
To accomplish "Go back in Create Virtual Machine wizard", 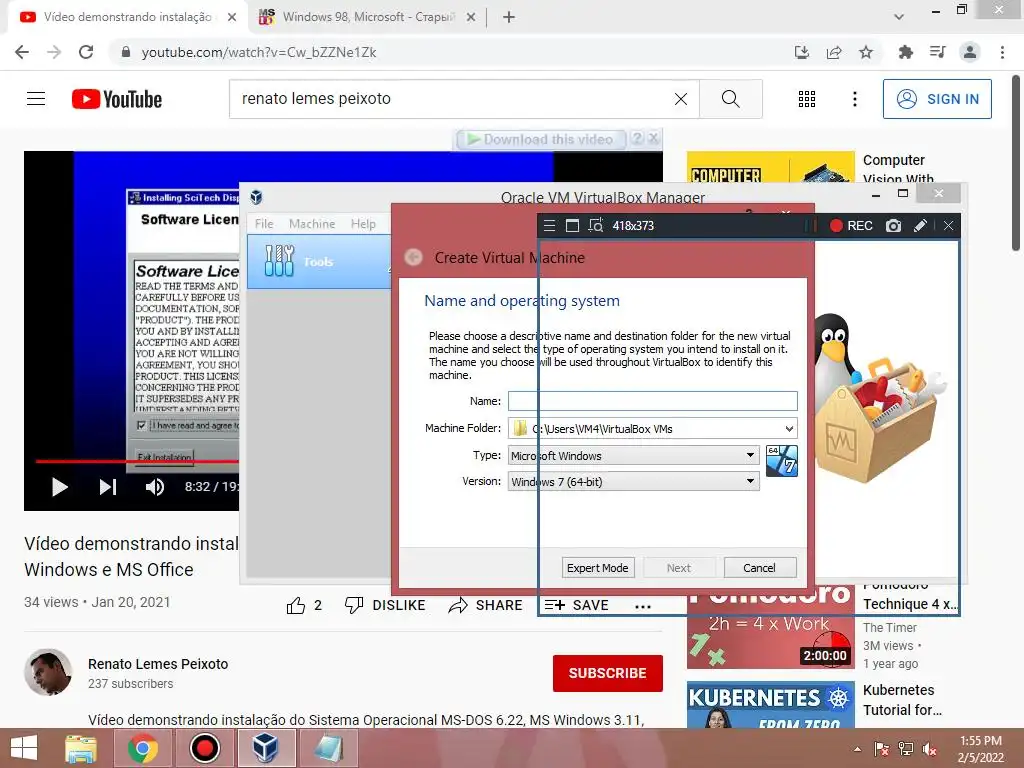I will [x=413, y=257].
